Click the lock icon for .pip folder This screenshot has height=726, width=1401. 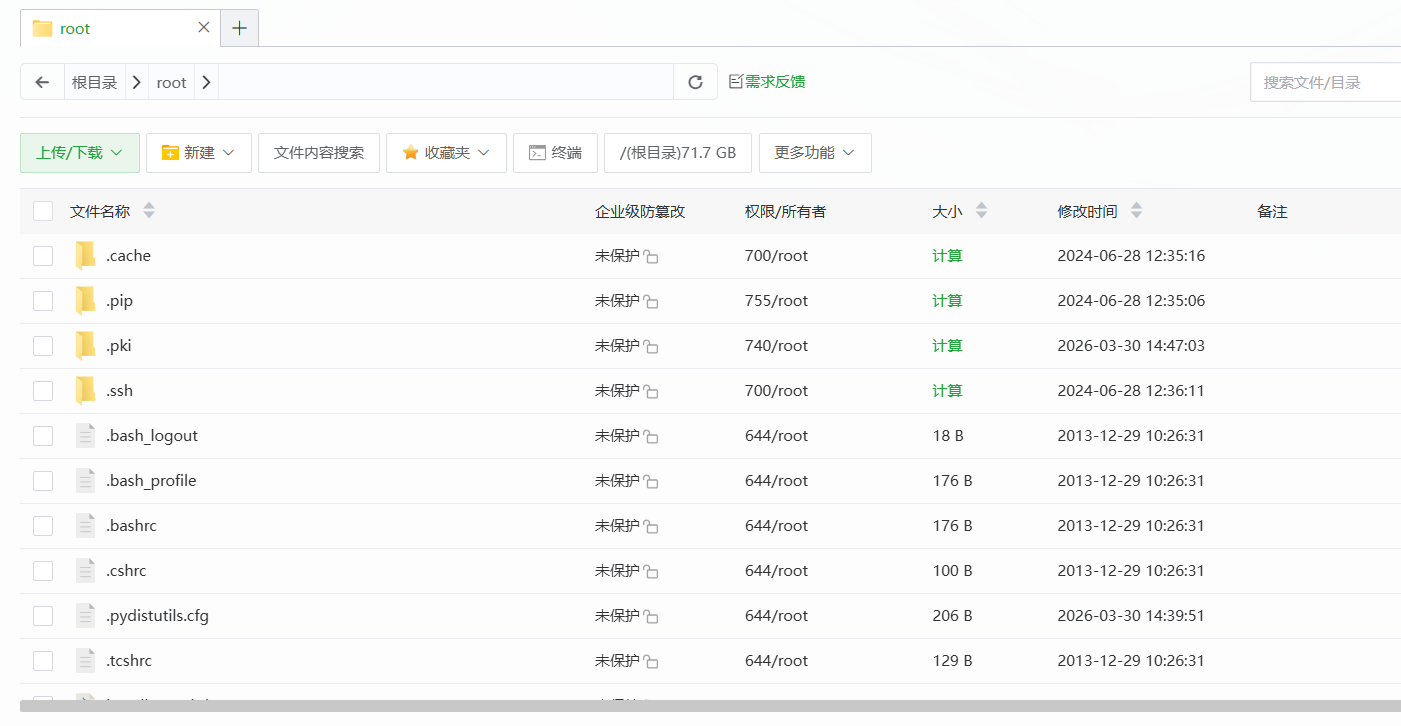(651, 302)
